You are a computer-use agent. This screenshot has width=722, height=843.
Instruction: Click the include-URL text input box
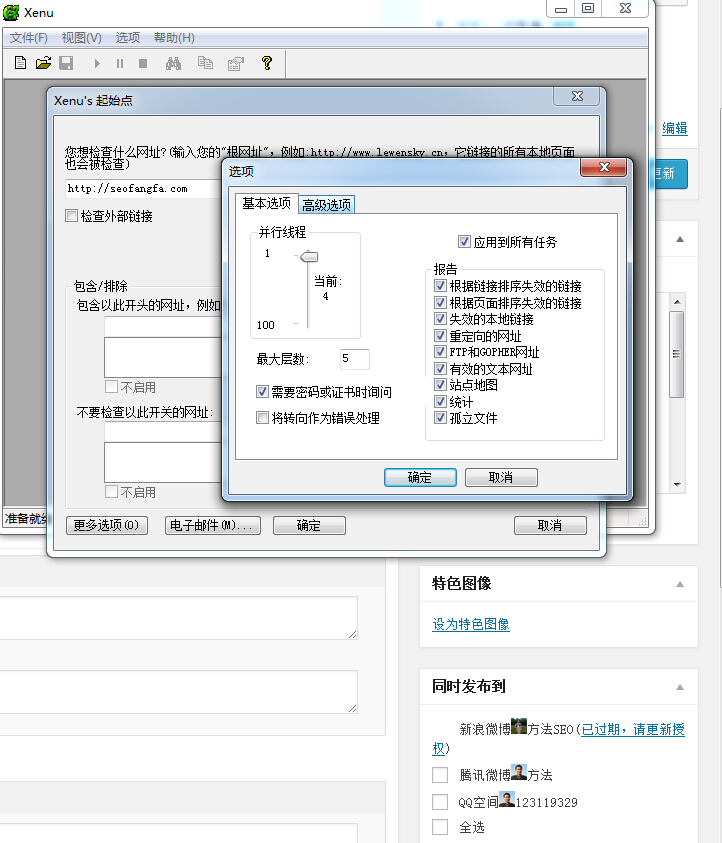click(163, 326)
